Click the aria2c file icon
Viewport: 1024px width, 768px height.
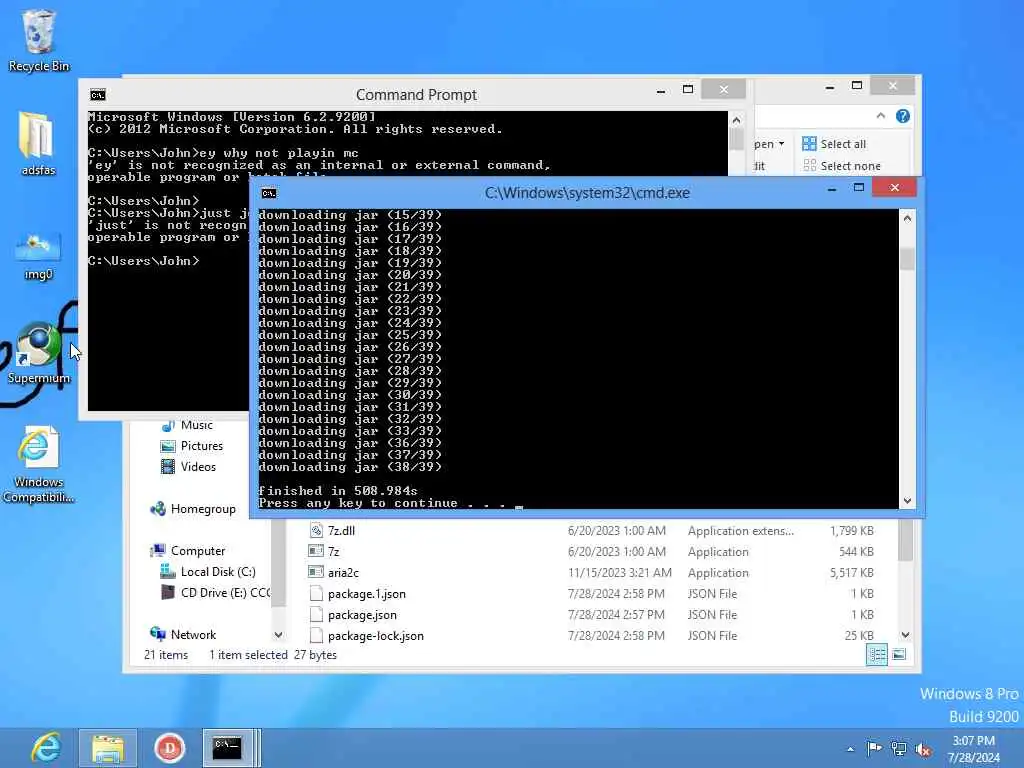[316, 572]
